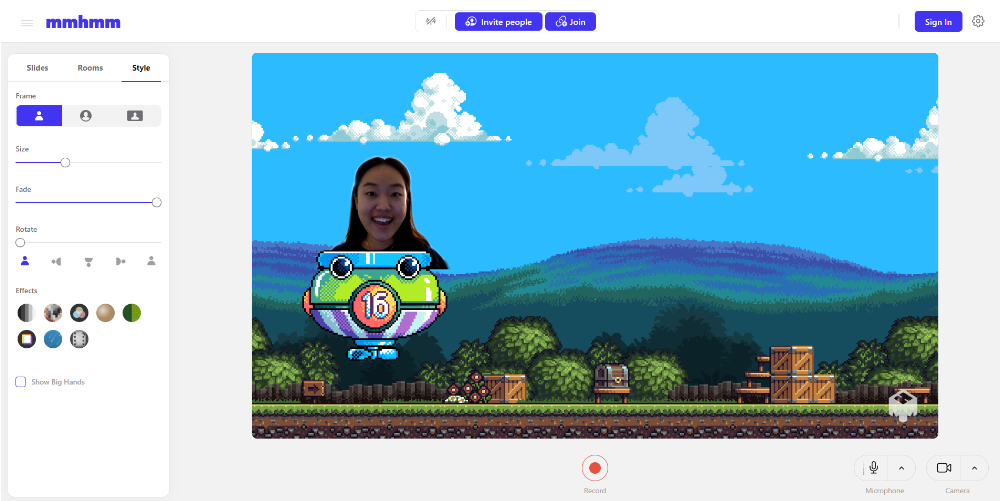Viewport: 1000px width, 501px height.
Task: Apply black-and-white gradient effect
Action: tap(26, 313)
